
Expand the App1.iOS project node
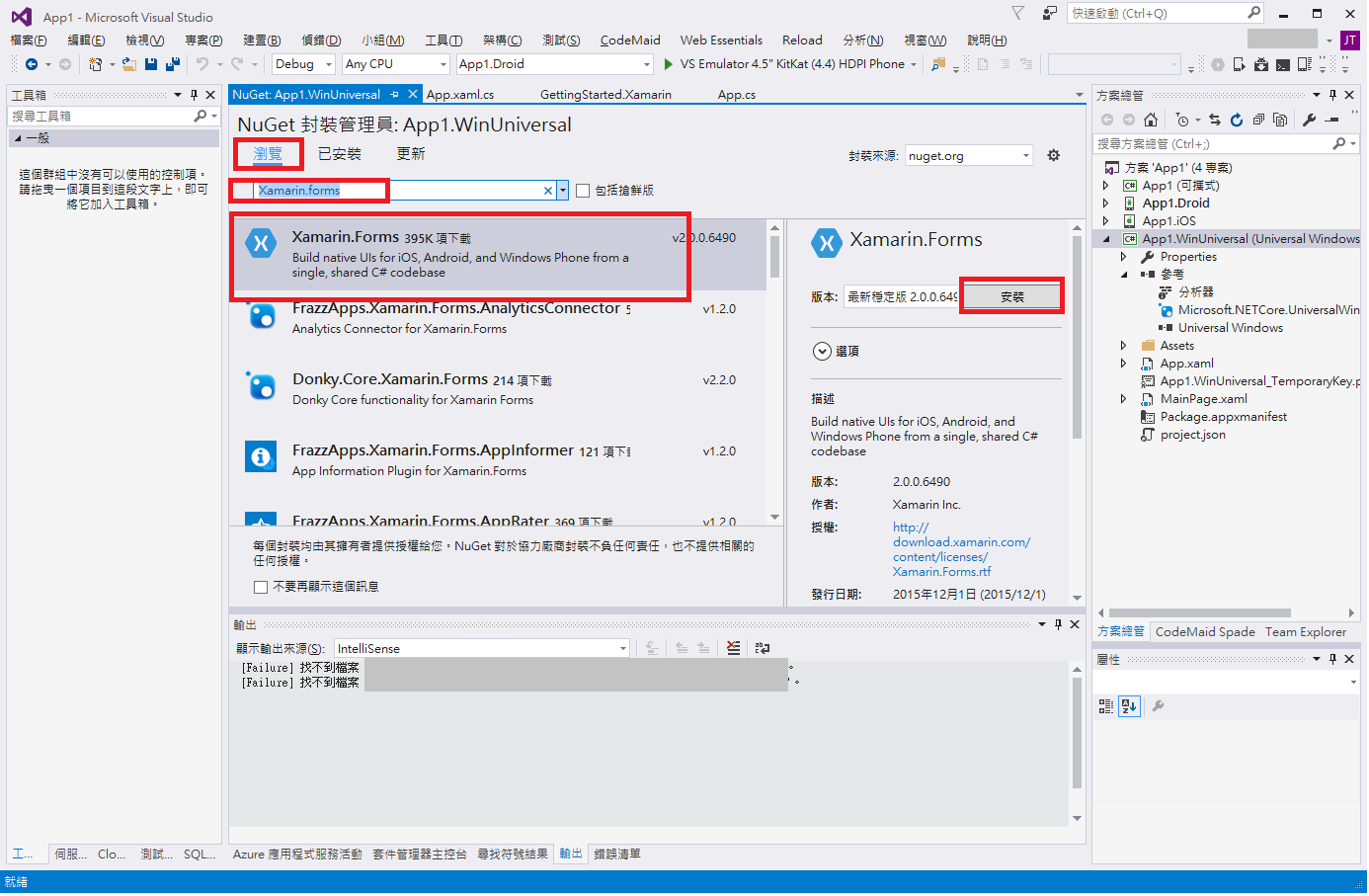coord(1105,221)
